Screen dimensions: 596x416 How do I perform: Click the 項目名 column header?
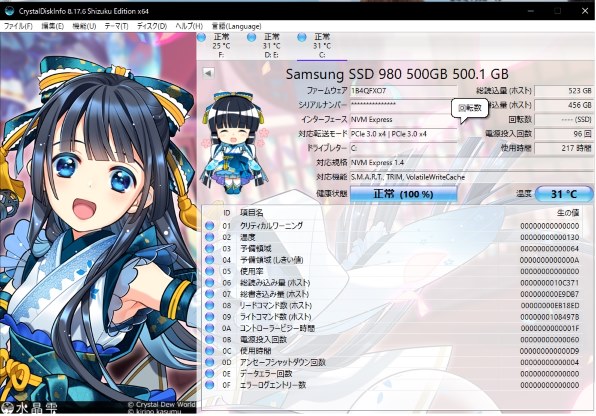click(x=251, y=213)
